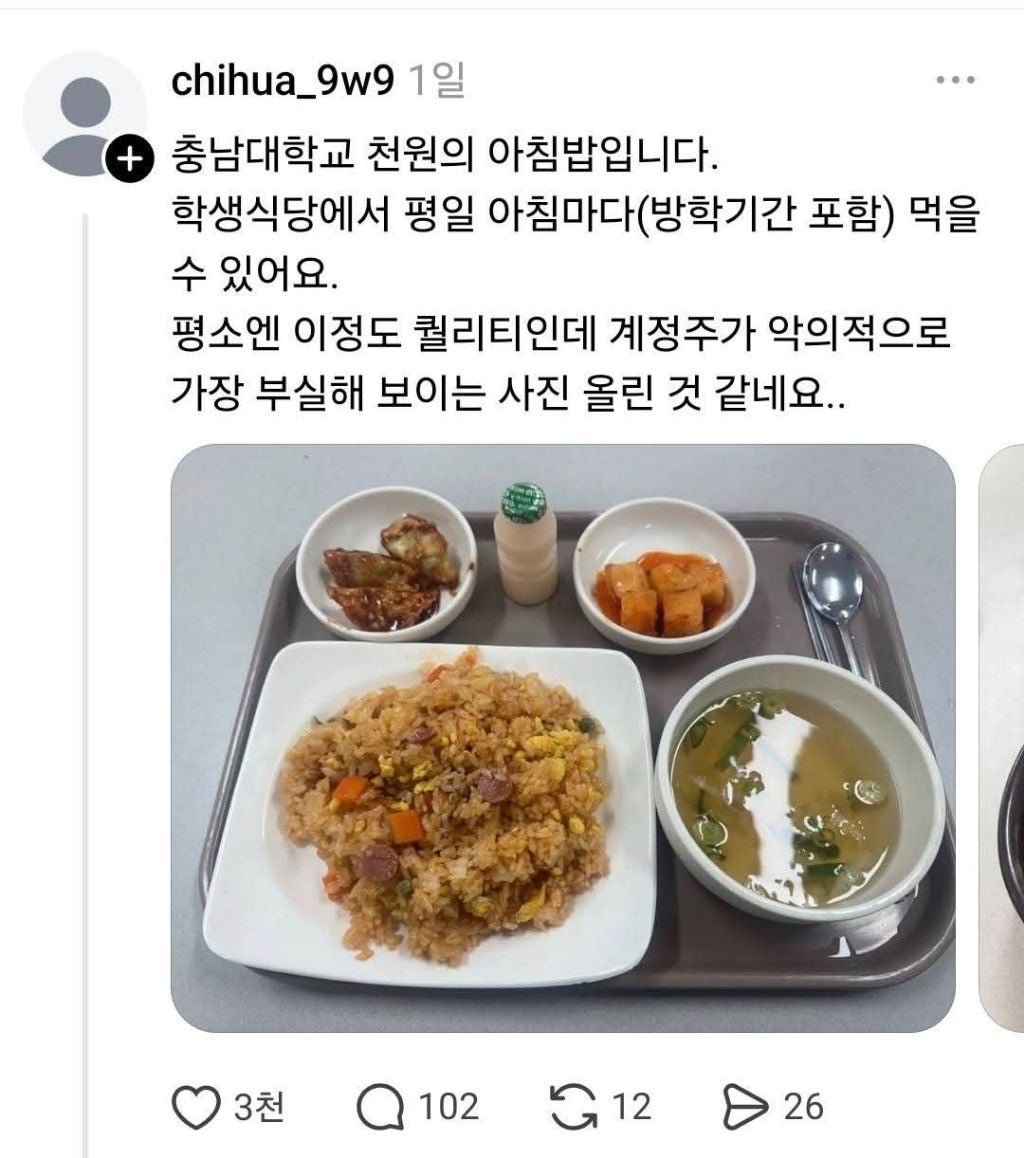Viewport: 1024px width, 1158px height.
Task: Tap the repost arrows icon
Action: 574,1107
